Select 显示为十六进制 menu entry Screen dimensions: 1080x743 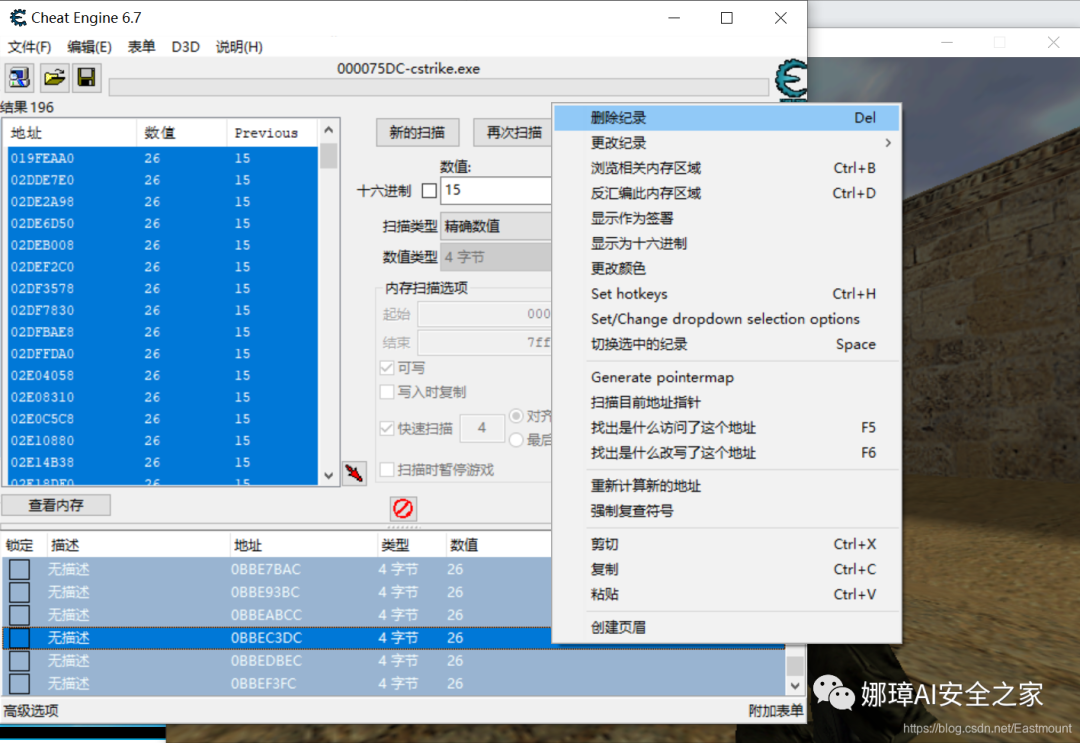pos(727,243)
